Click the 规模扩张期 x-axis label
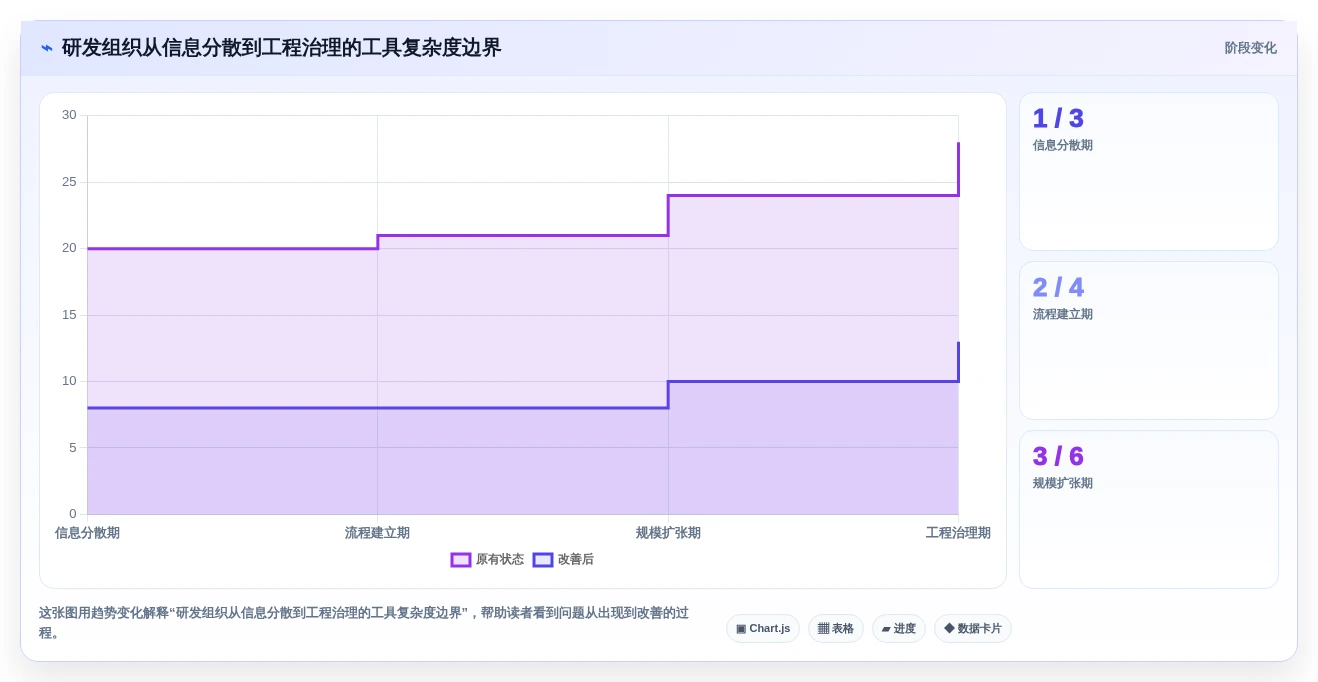Viewport: 1318px width, 682px height. 668,533
